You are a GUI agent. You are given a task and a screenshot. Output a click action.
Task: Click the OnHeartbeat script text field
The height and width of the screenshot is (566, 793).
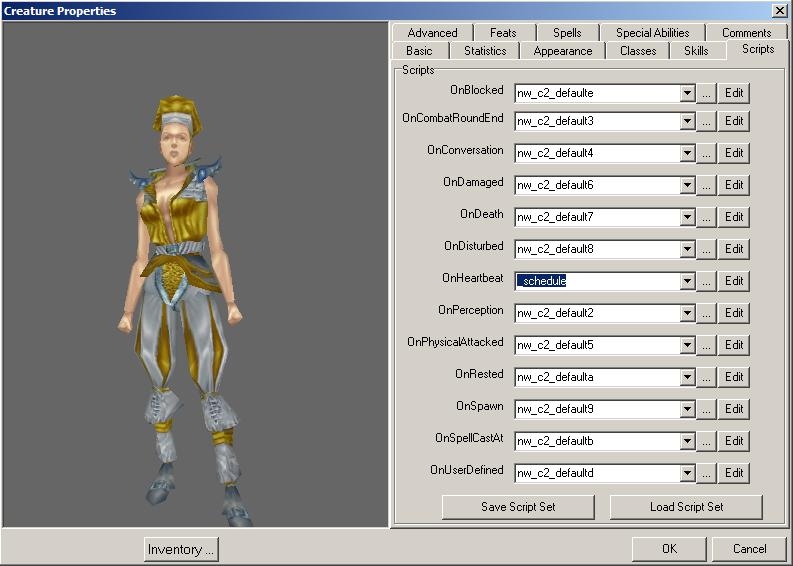coord(597,281)
